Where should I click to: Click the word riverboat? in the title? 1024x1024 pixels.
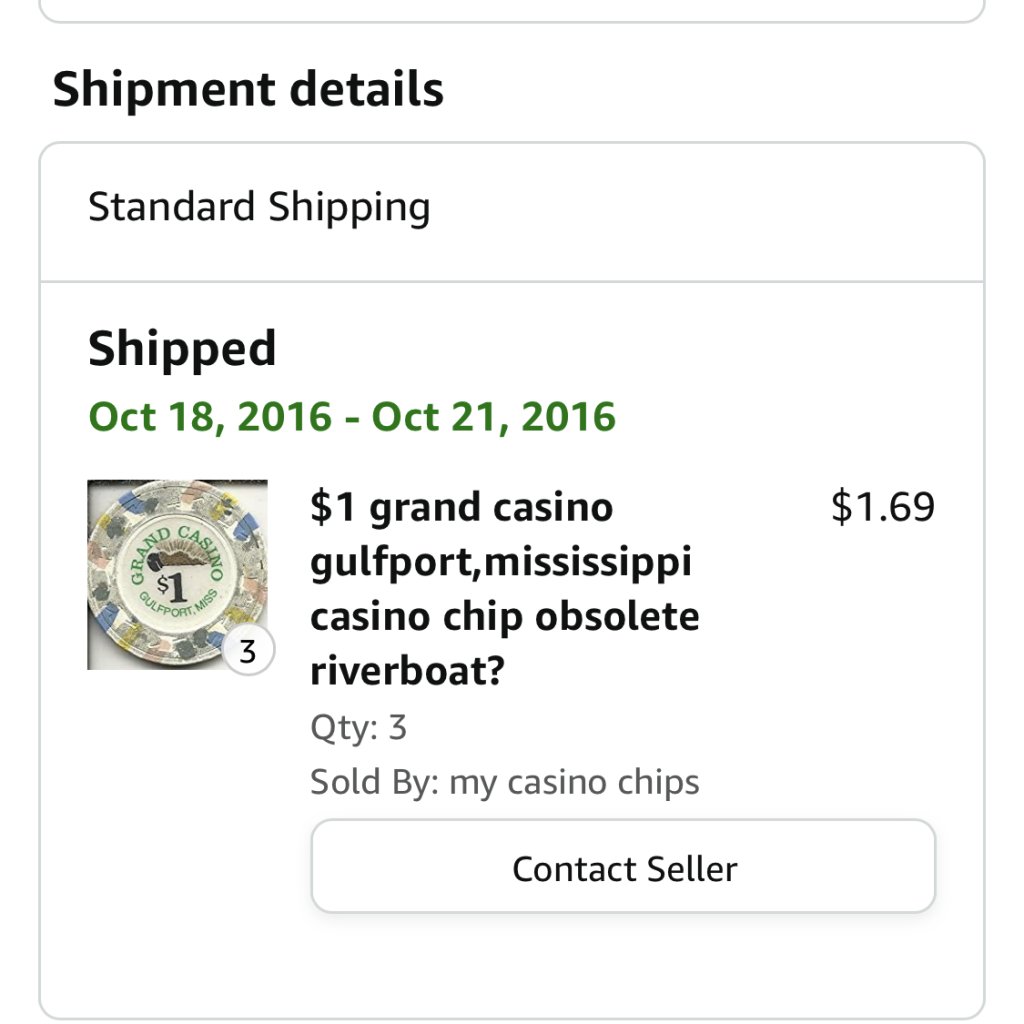click(x=407, y=672)
